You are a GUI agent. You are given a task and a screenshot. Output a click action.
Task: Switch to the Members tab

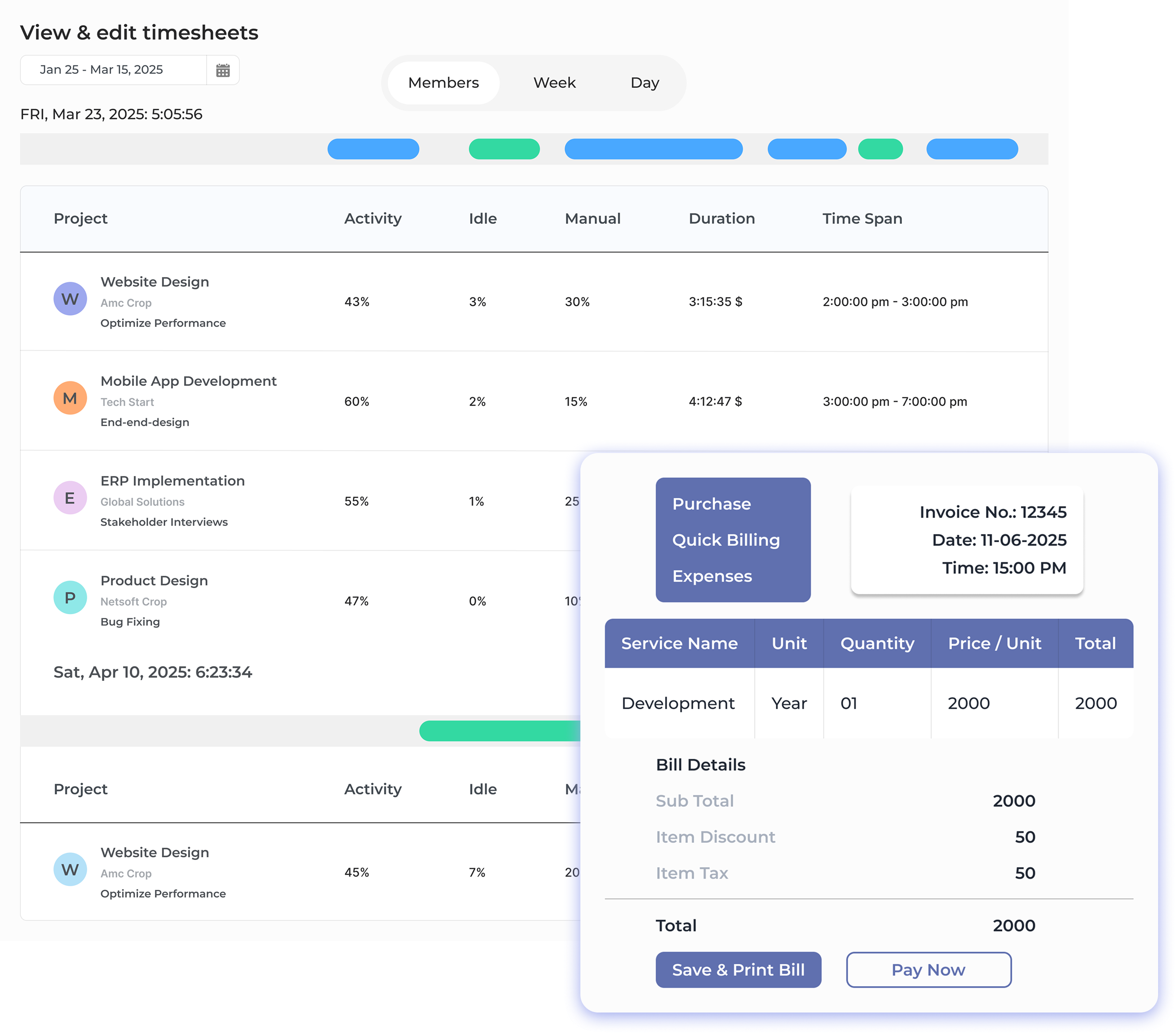pyautogui.click(x=444, y=83)
